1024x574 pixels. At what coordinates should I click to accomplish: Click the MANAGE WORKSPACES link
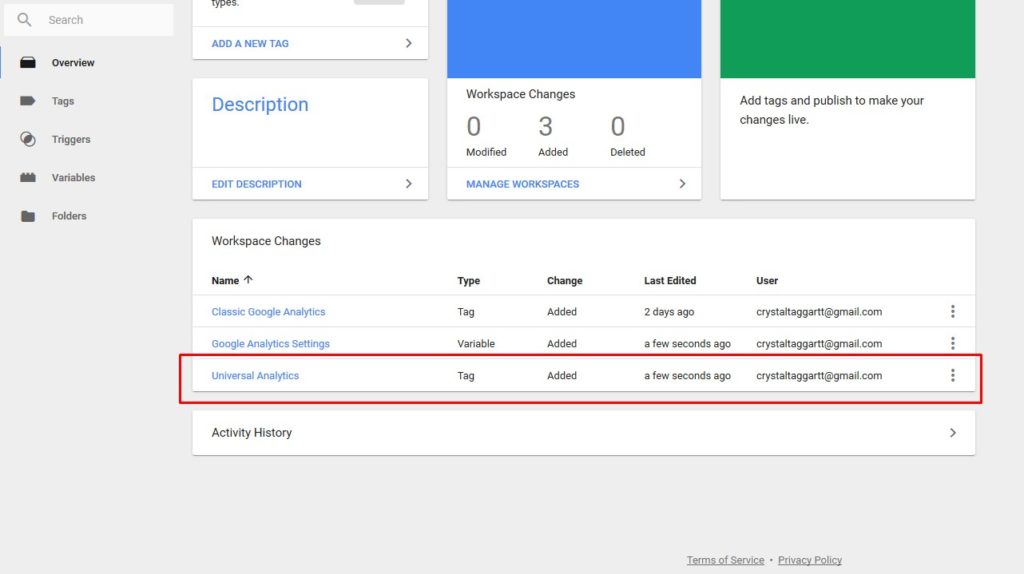[522, 184]
